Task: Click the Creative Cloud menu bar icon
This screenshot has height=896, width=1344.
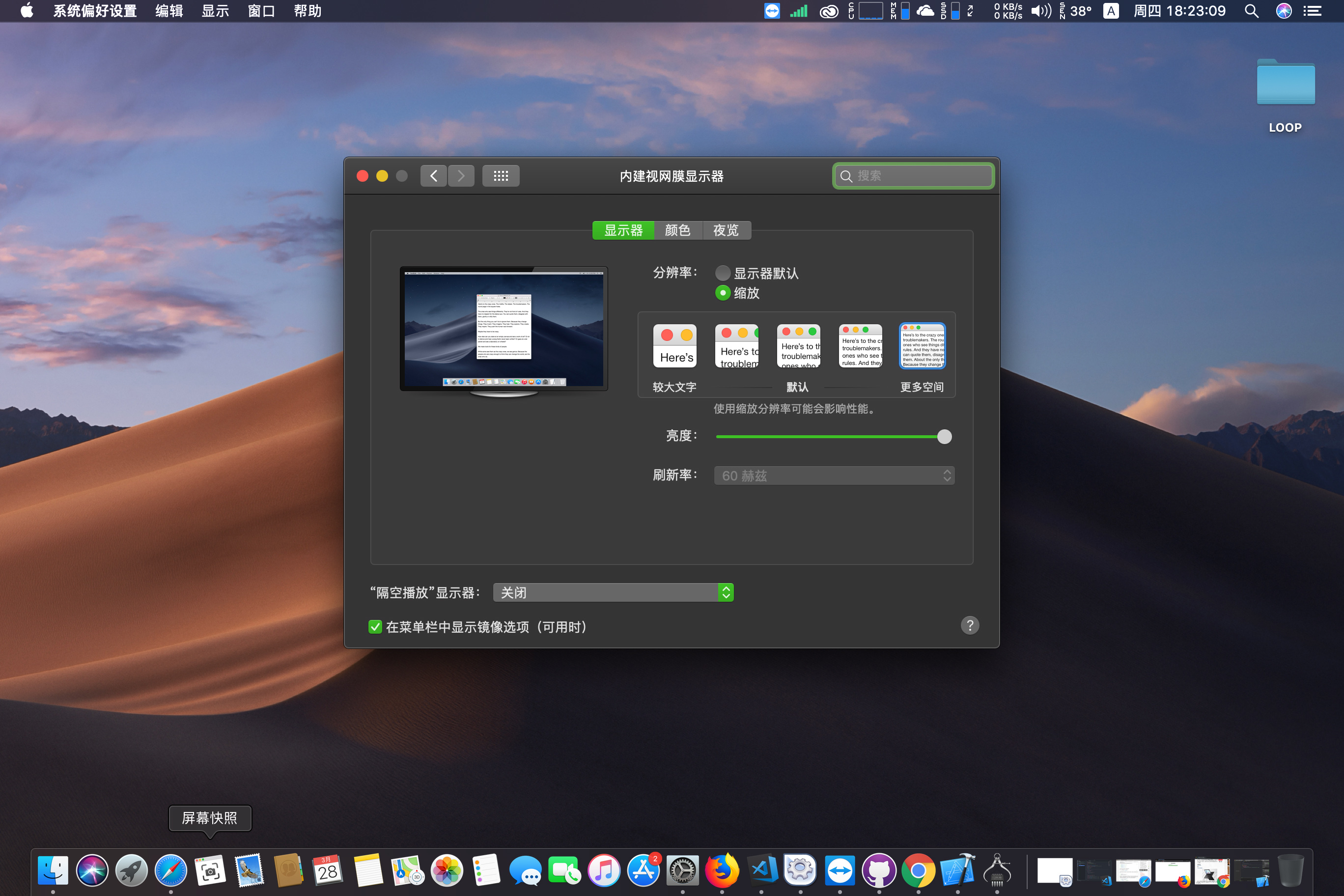Action: coord(829,11)
